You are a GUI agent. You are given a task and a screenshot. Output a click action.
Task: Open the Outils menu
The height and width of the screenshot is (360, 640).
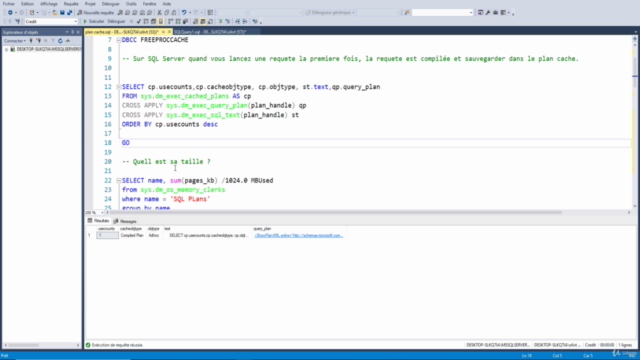pyautogui.click(x=131, y=4)
